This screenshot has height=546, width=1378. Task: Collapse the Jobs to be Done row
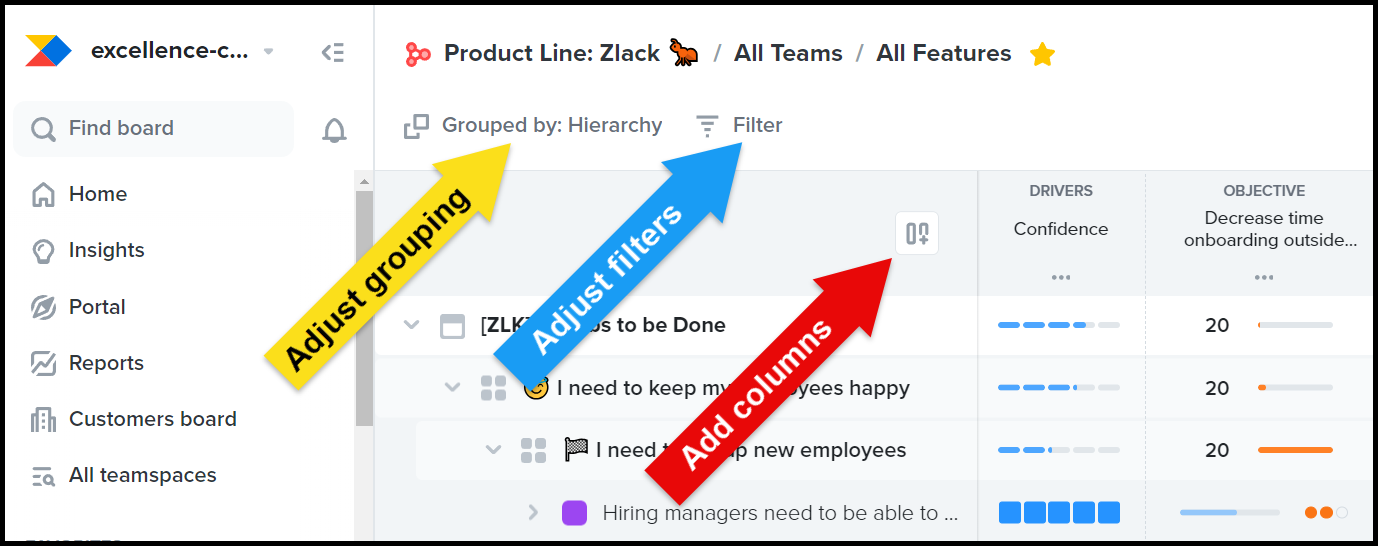(411, 325)
